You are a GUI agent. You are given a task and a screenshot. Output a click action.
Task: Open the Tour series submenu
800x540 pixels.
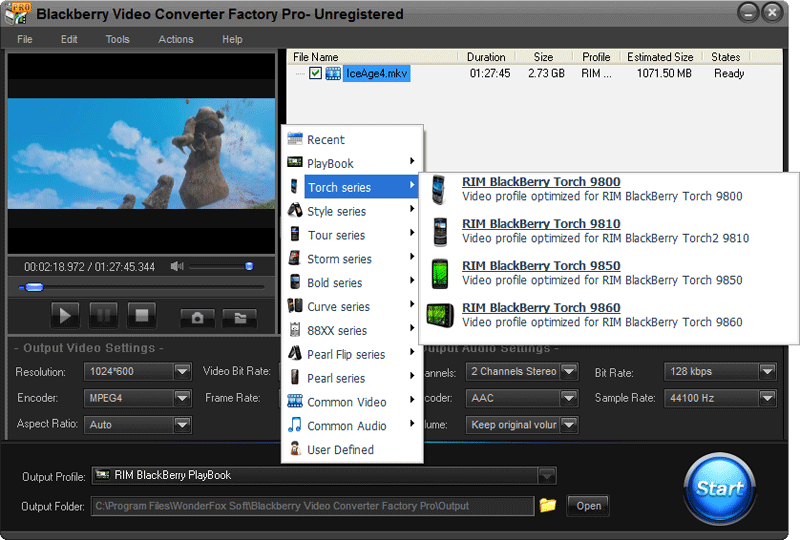[x=352, y=235]
